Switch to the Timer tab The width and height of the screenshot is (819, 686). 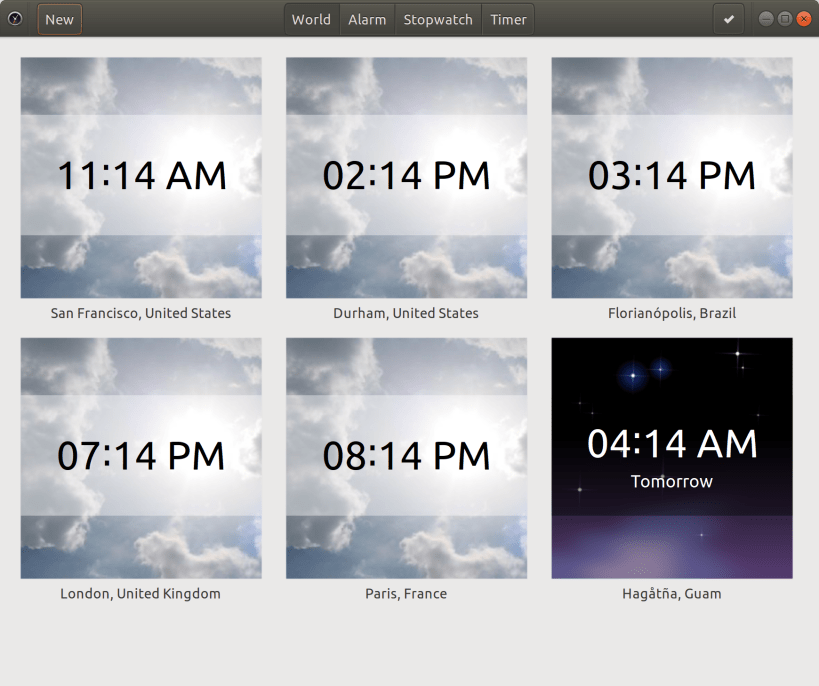tap(508, 19)
